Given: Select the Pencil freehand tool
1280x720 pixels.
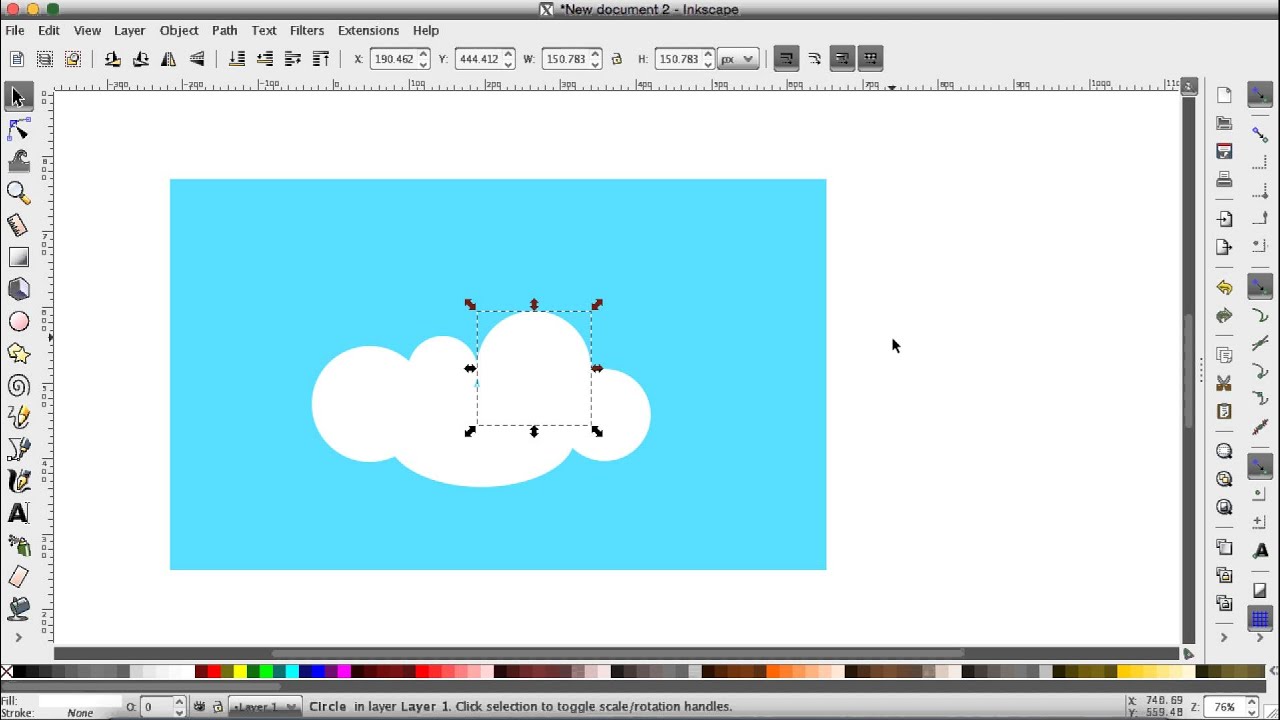Looking at the screenshot, I should [x=18, y=418].
